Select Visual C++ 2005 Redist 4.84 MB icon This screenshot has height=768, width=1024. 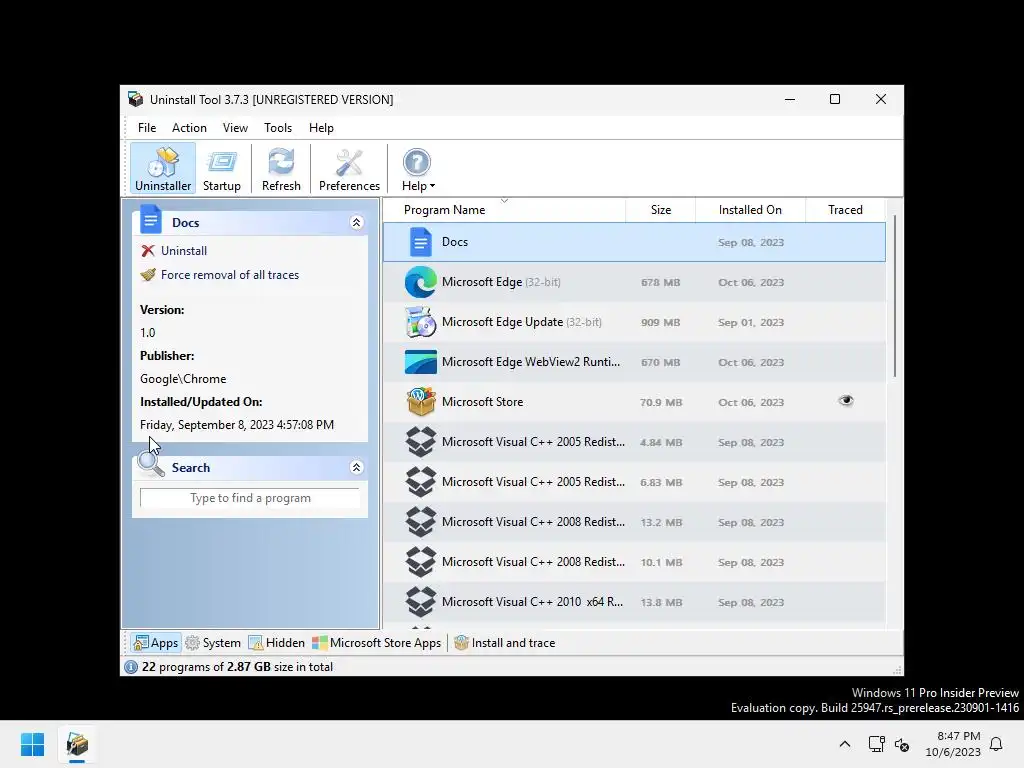point(421,441)
